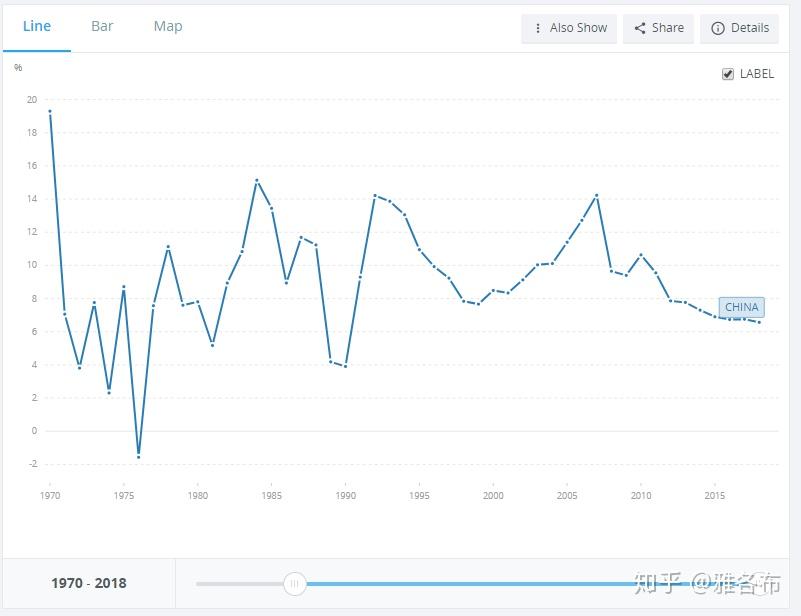Image resolution: width=801 pixels, height=616 pixels.
Task: Click the 1976 negative growth data point
Action: click(138, 457)
